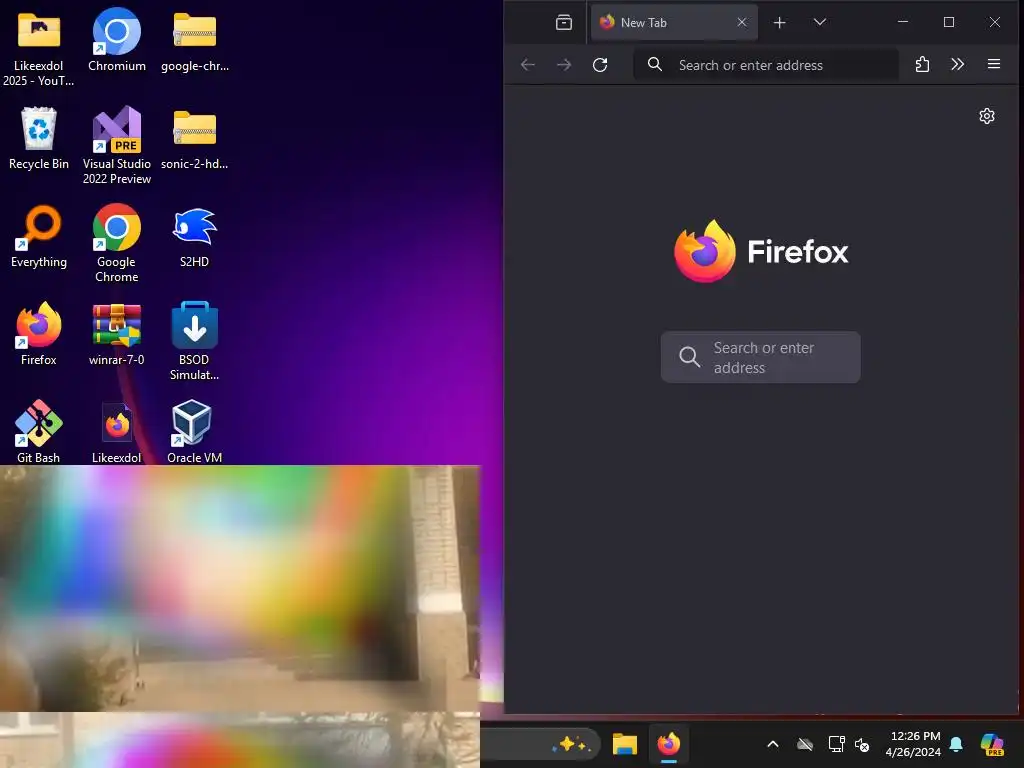1024x768 pixels.
Task: Launch the Chromium desktop shortcut
Action: tap(117, 40)
